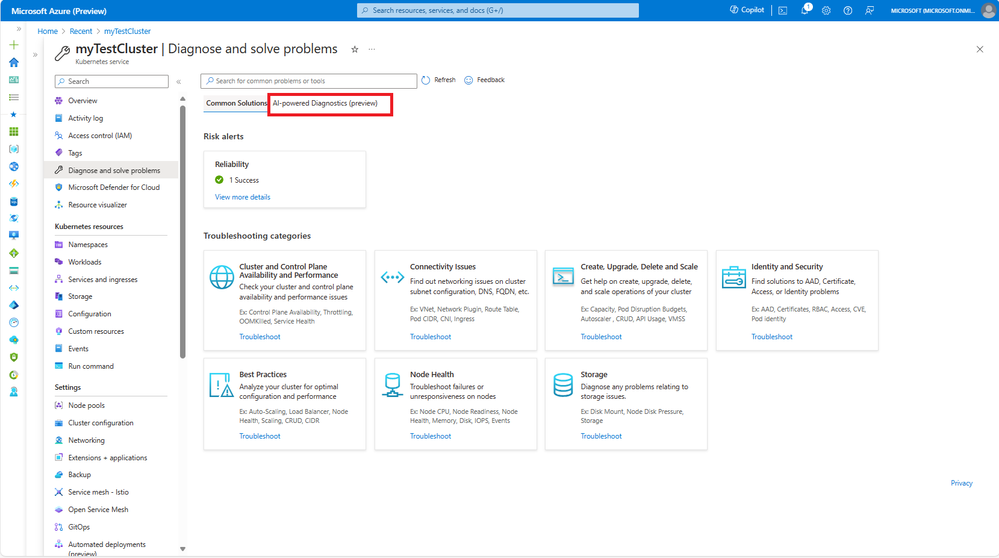999x558 pixels.
Task: Click the Node Health server icon
Action: click(x=392, y=385)
